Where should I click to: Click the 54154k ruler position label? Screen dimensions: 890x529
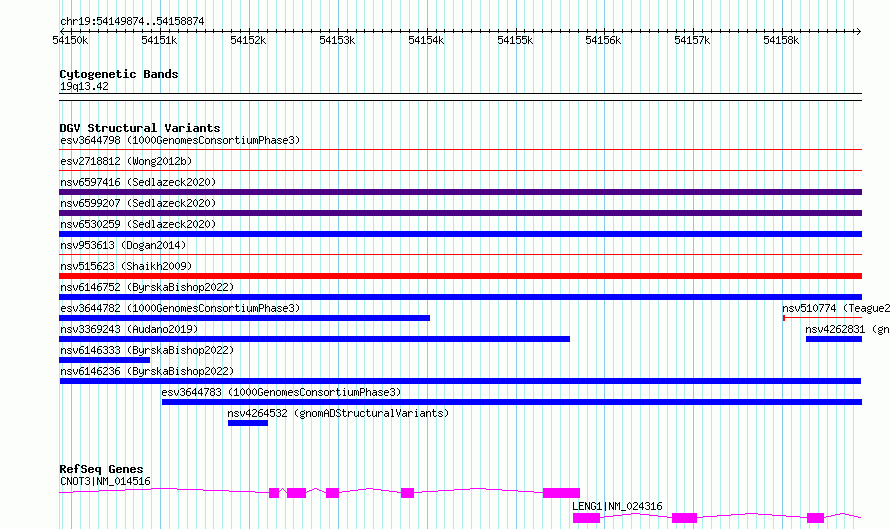pos(426,40)
